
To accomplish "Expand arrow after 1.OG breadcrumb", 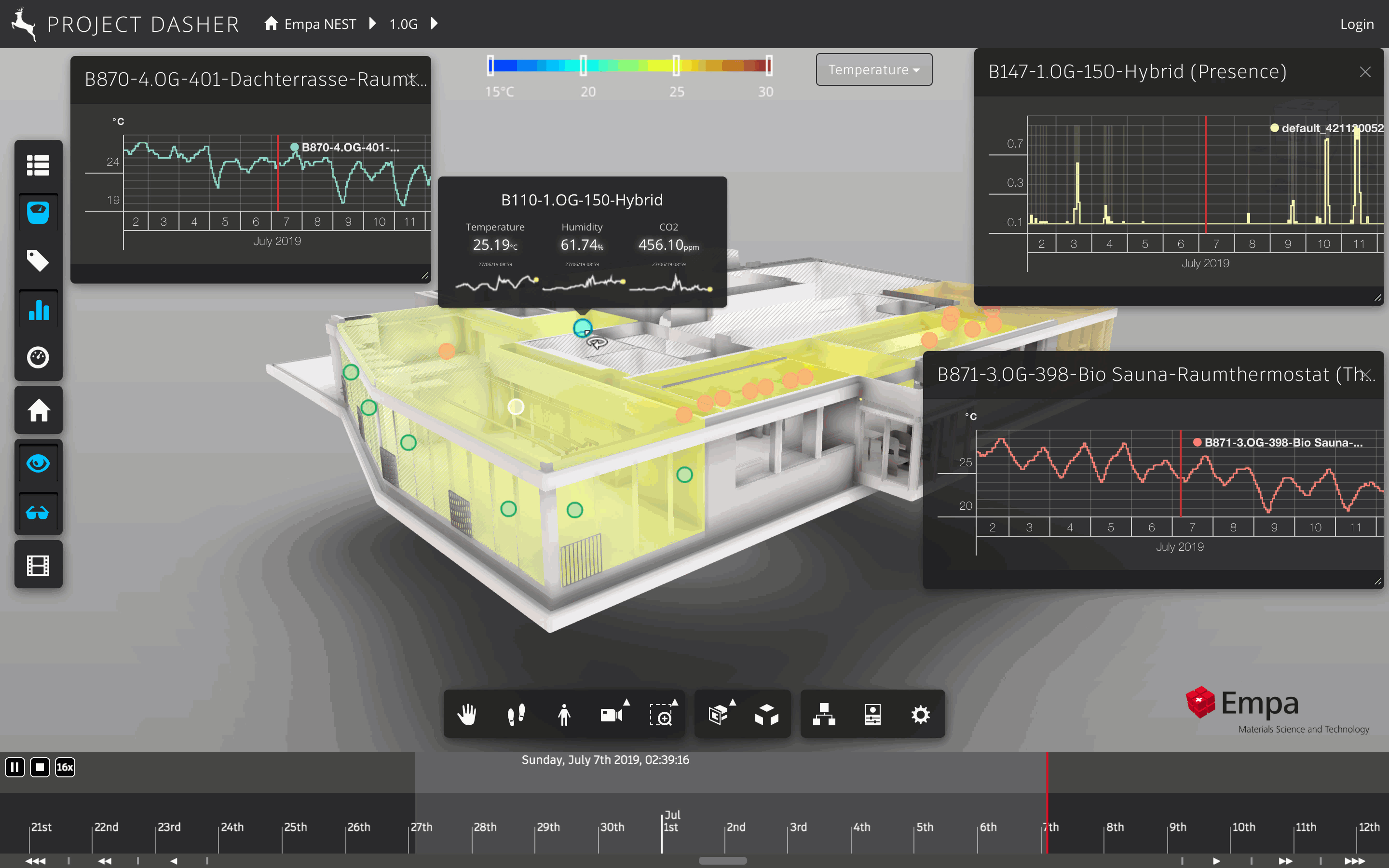I will point(435,24).
